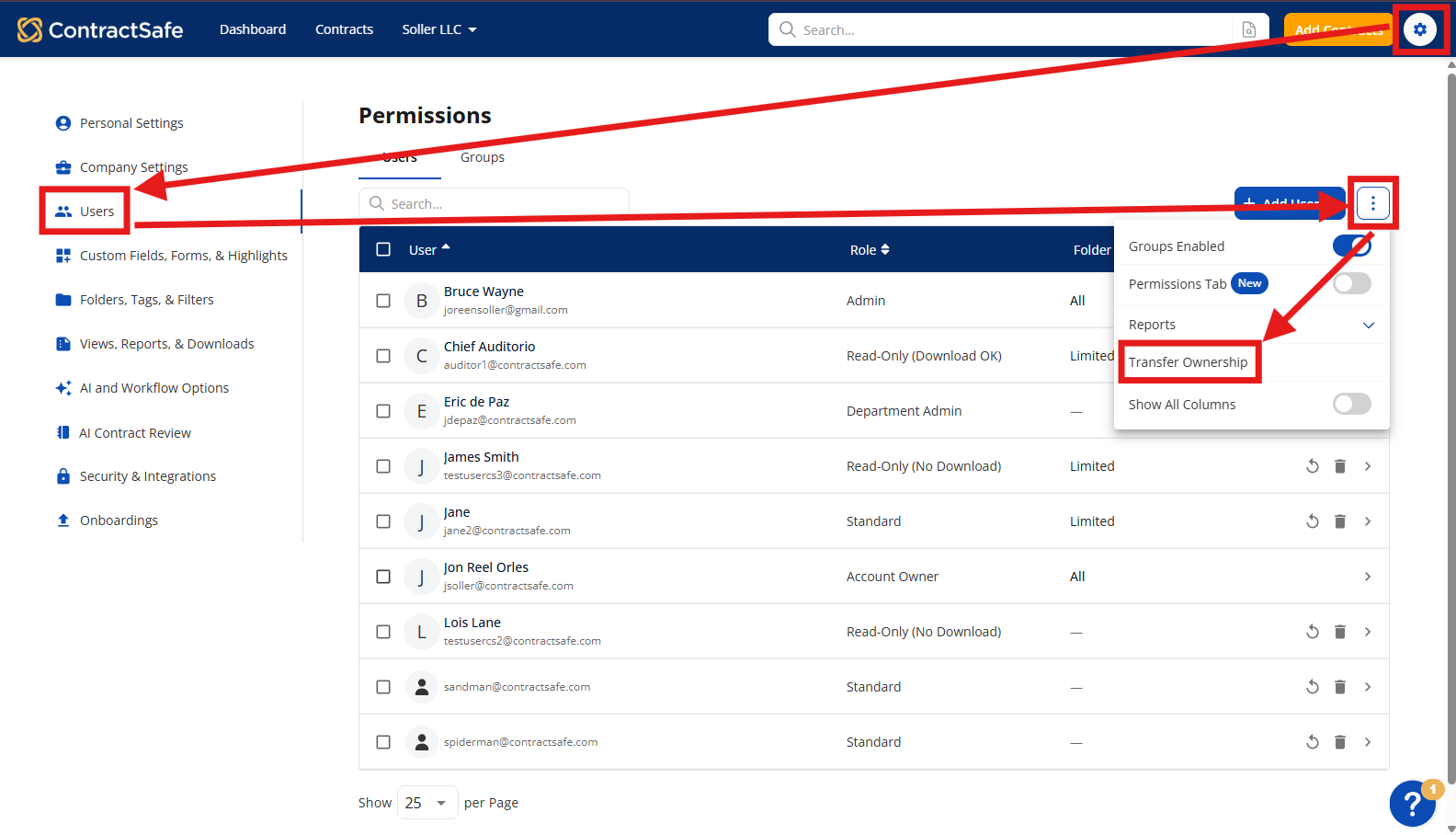Image resolution: width=1456 pixels, height=835 pixels.
Task: Click the AI and Workflow sparkle icon
Action: point(63,388)
